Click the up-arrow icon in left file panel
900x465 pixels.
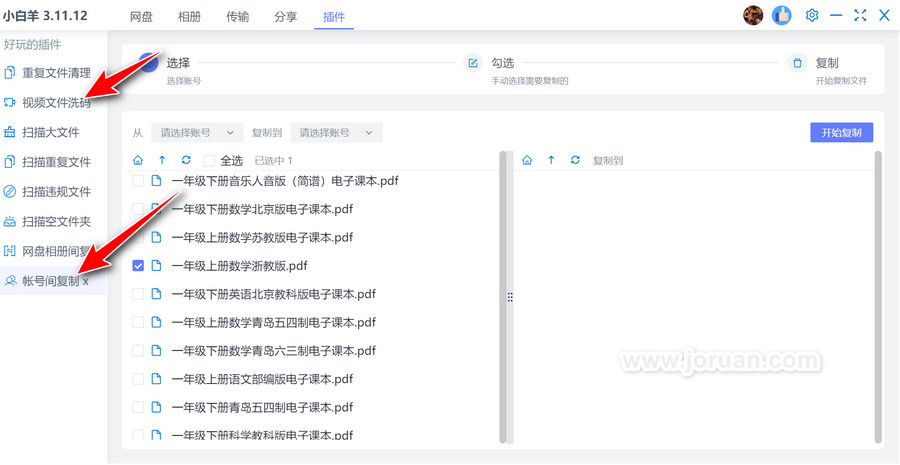pyautogui.click(x=162, y=160)
